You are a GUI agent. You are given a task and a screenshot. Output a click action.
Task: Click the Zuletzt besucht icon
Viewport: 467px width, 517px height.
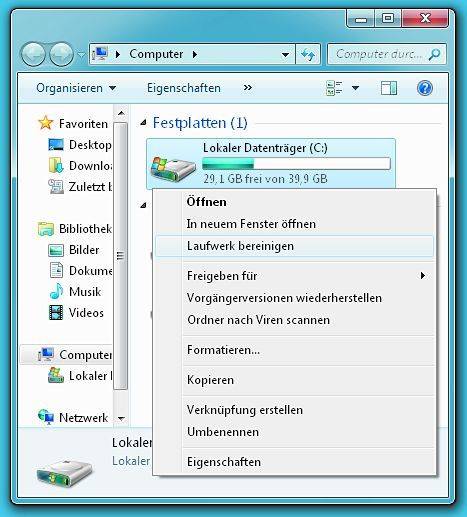click(x=56, y=187)
